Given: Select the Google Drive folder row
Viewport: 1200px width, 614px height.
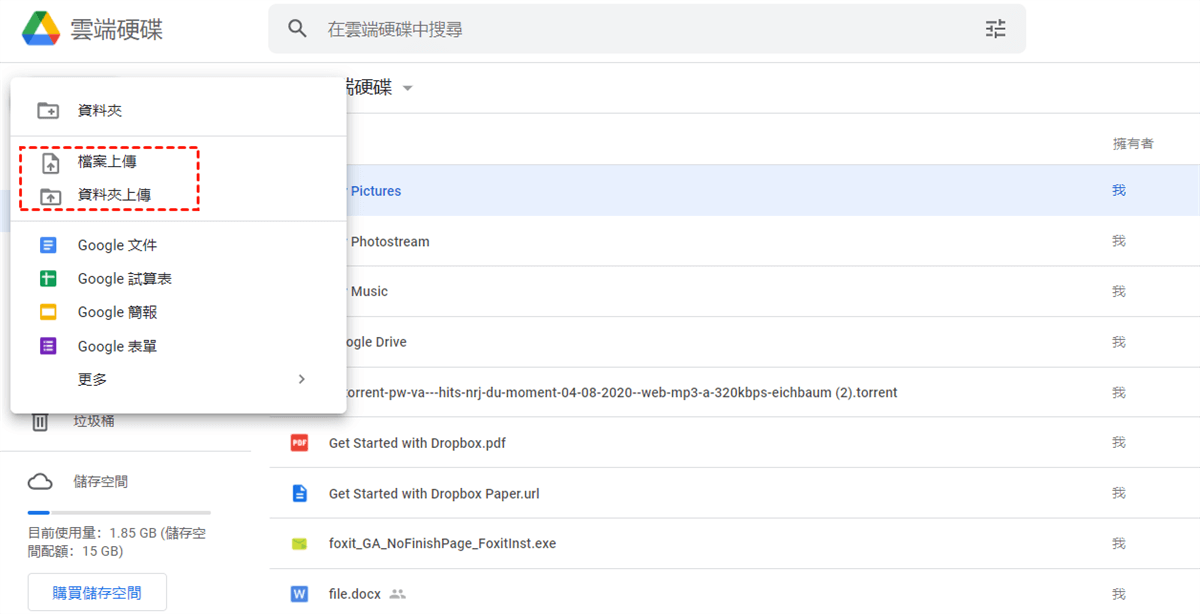Looking at the screenshot, I should 735,342.
